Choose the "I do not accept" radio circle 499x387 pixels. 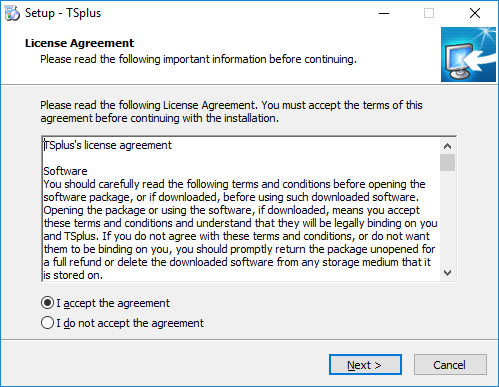tap(47, 323)
